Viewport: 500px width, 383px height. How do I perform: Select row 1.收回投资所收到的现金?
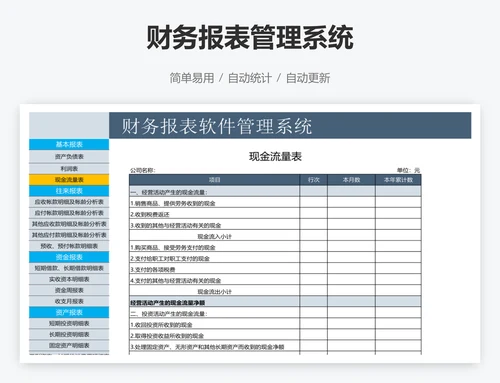point(275,324)
